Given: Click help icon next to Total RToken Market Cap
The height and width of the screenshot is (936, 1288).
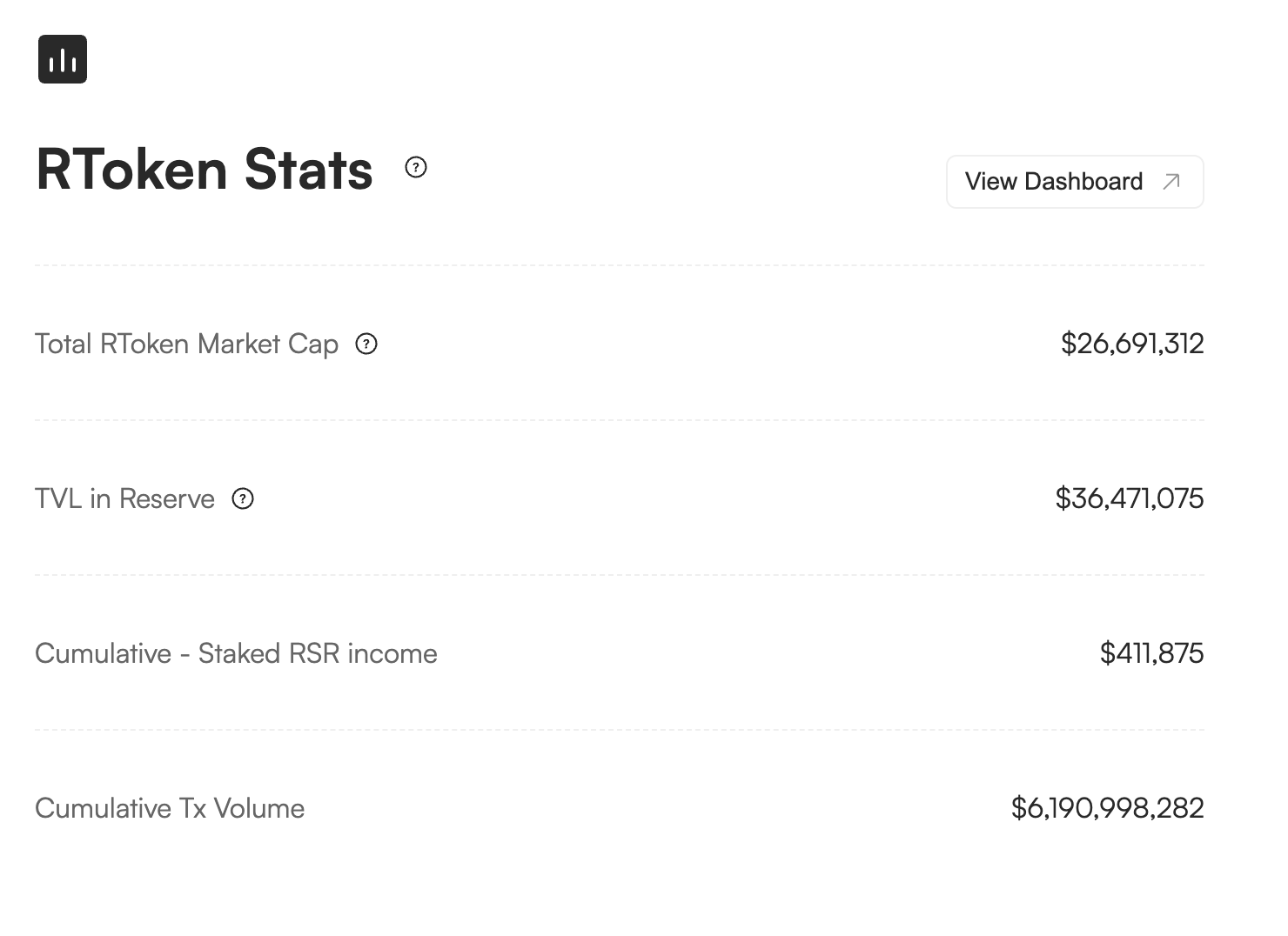Looking at the screenshot, I should click(x=366, y=344).
